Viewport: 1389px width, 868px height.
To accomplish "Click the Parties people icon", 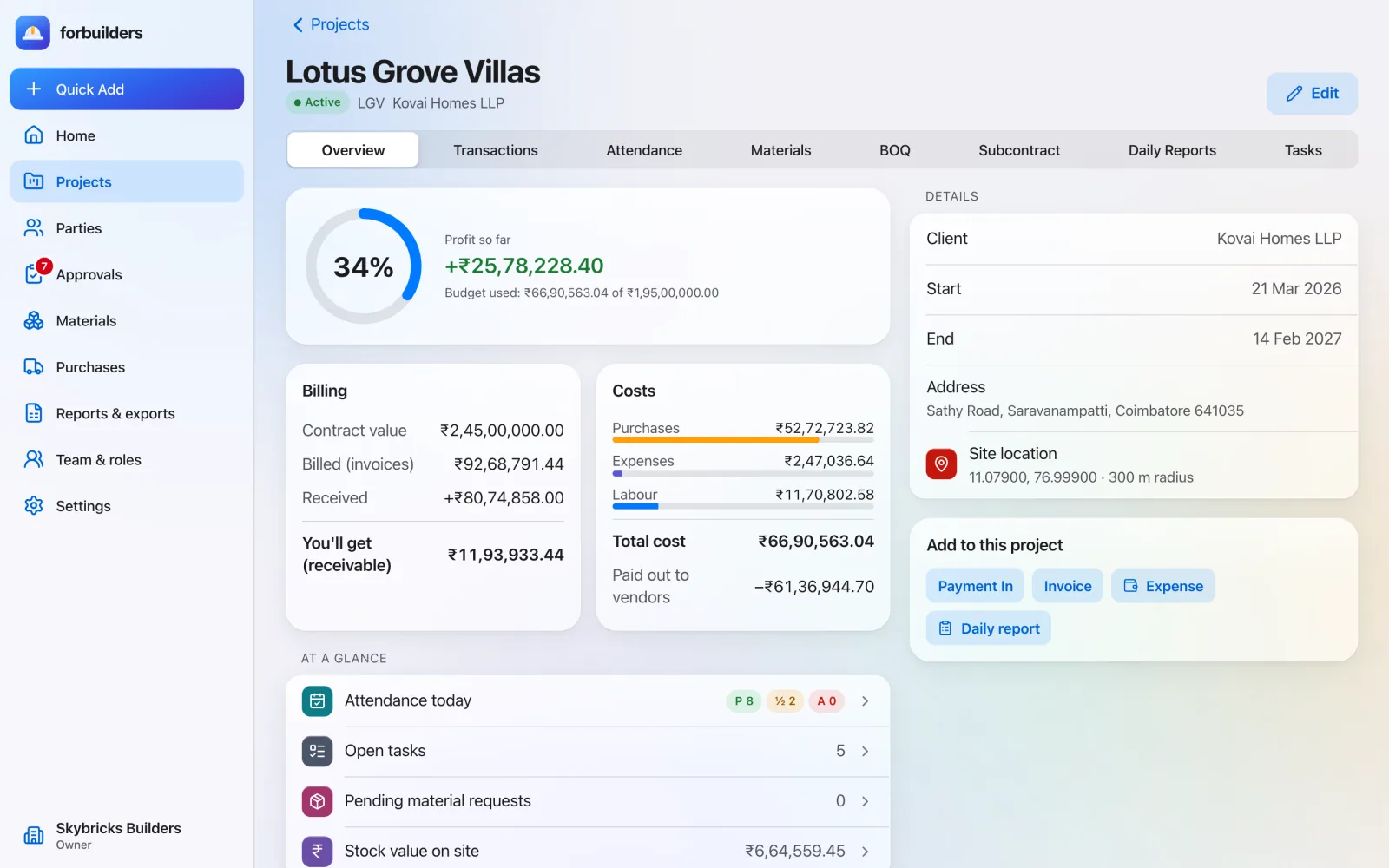I will [x=34, y=228].
